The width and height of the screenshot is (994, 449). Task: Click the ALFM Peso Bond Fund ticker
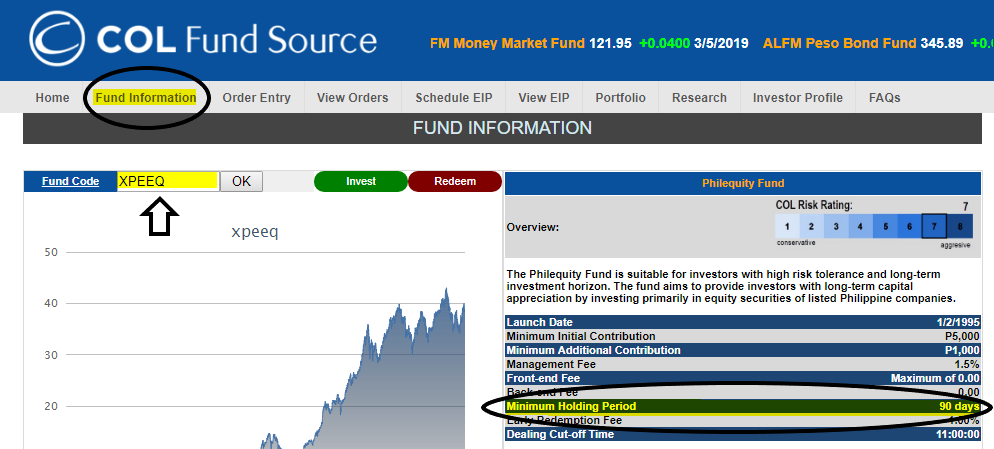(840, 44)
